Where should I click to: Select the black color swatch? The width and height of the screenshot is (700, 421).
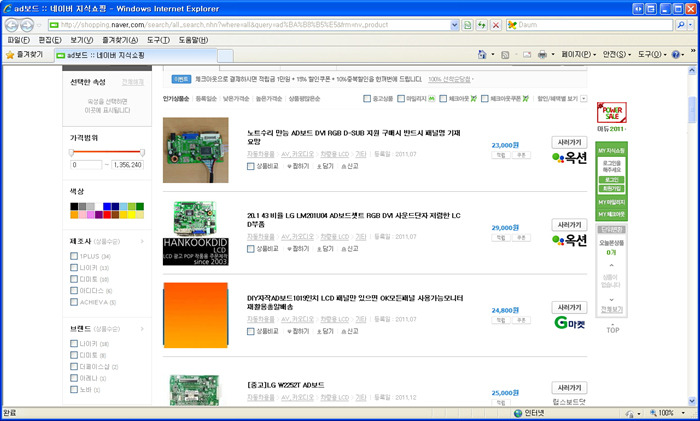click(74, 206)
